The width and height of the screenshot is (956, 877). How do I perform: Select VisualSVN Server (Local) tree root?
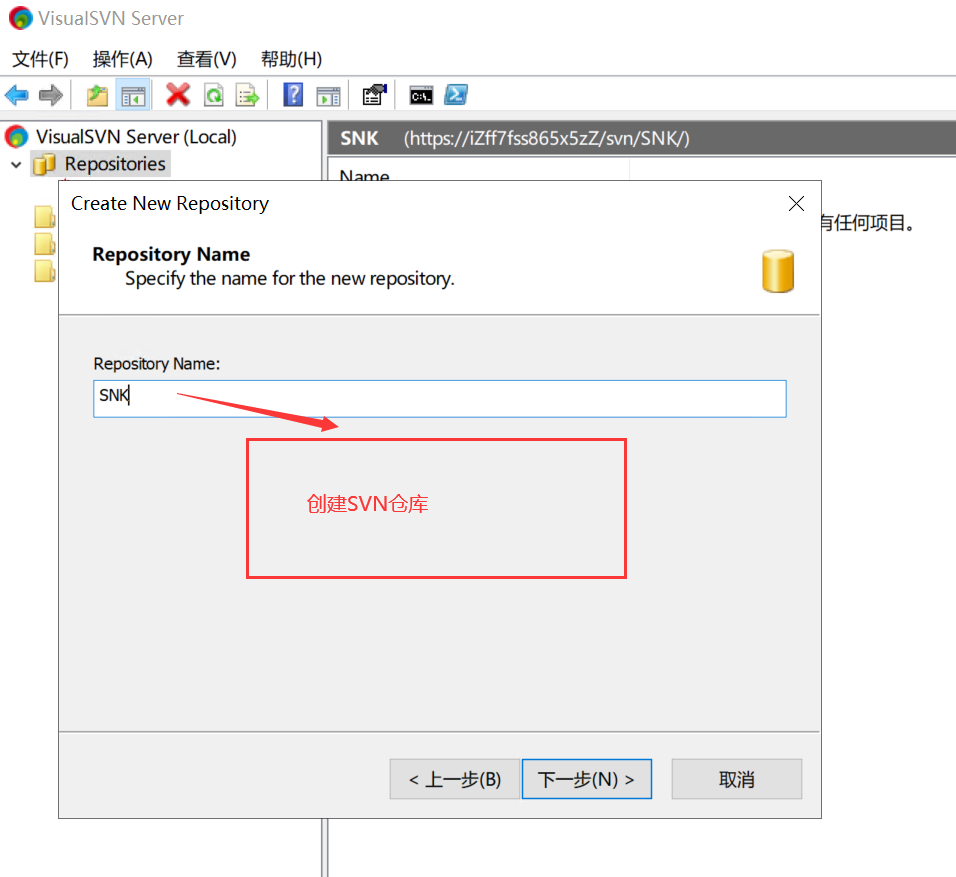(x=136, y=137)
